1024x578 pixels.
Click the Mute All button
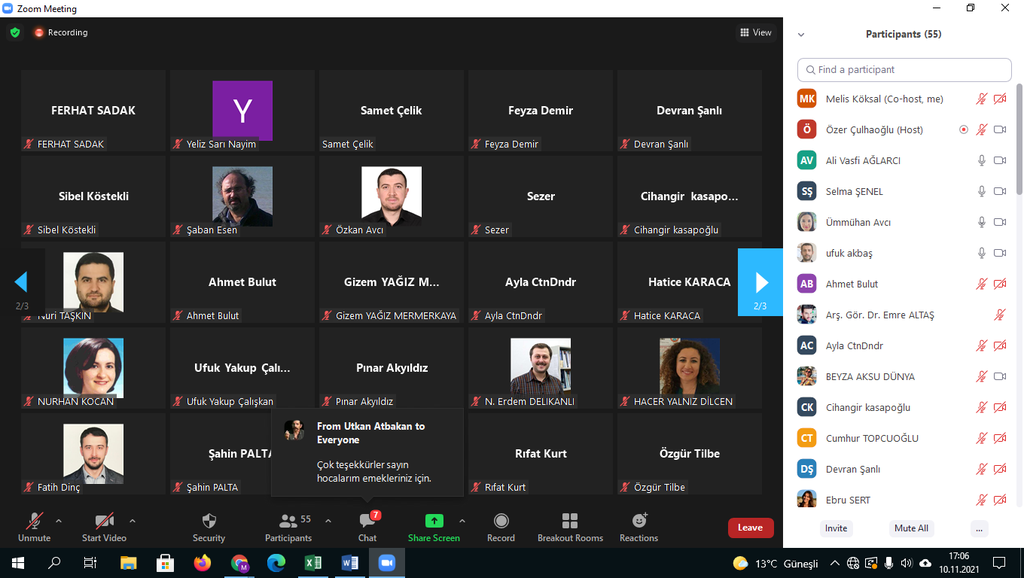click(911, 528)
